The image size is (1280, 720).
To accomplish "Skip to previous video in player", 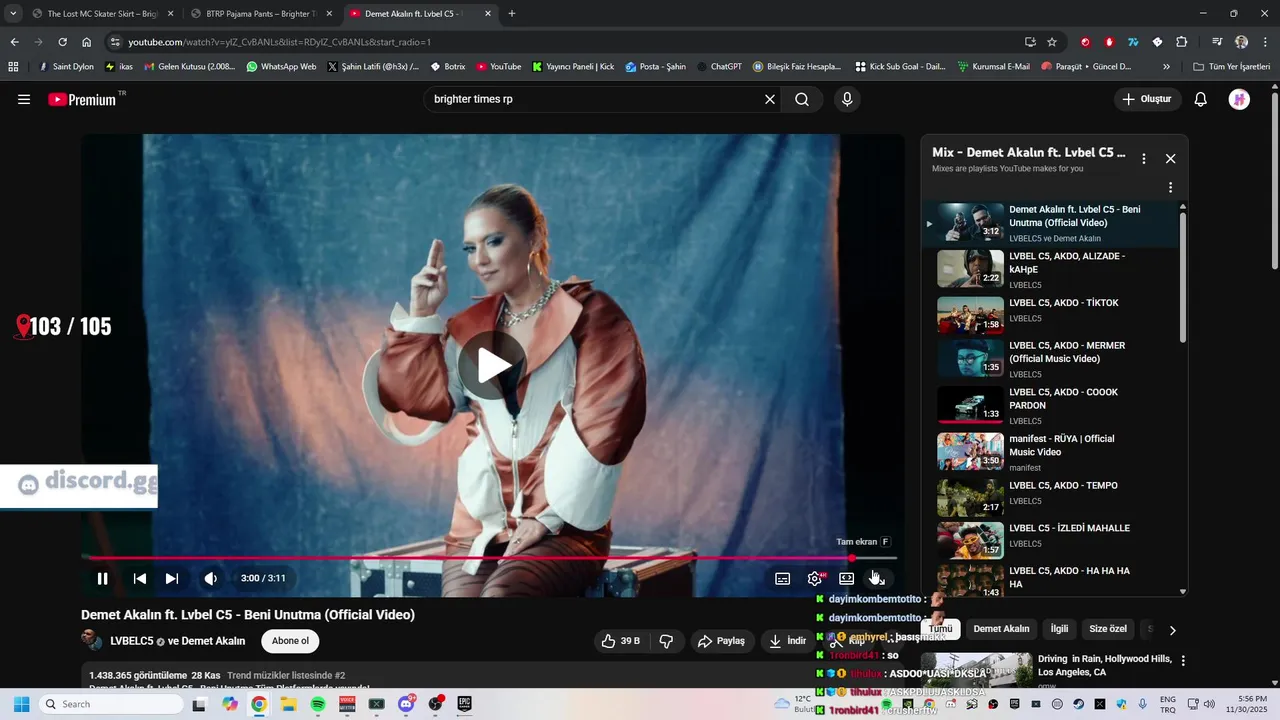I will pos(140,578).
